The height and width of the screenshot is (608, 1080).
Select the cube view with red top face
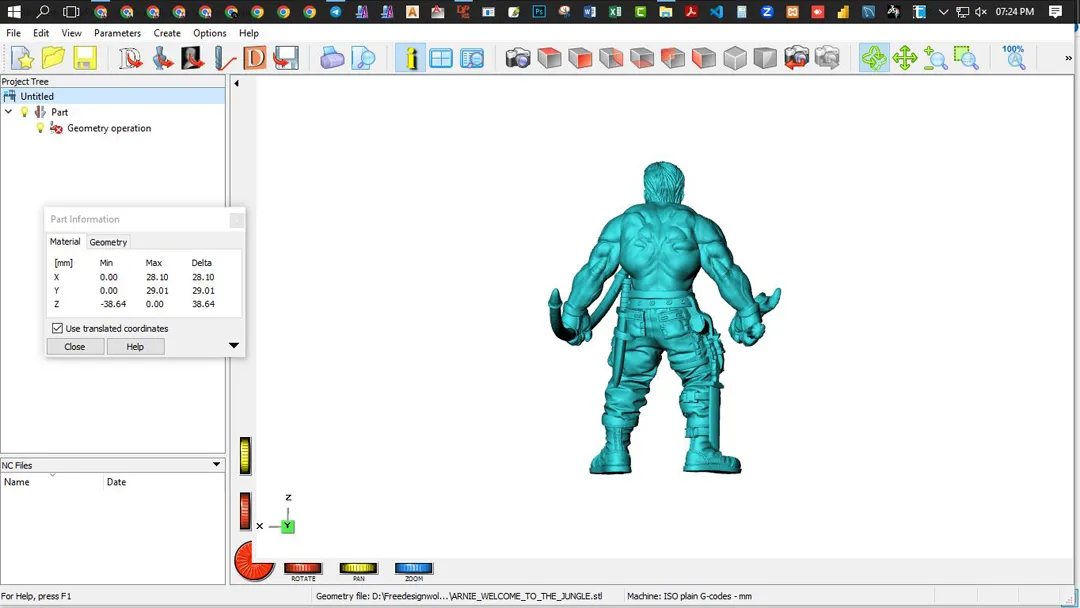(549, 59)
